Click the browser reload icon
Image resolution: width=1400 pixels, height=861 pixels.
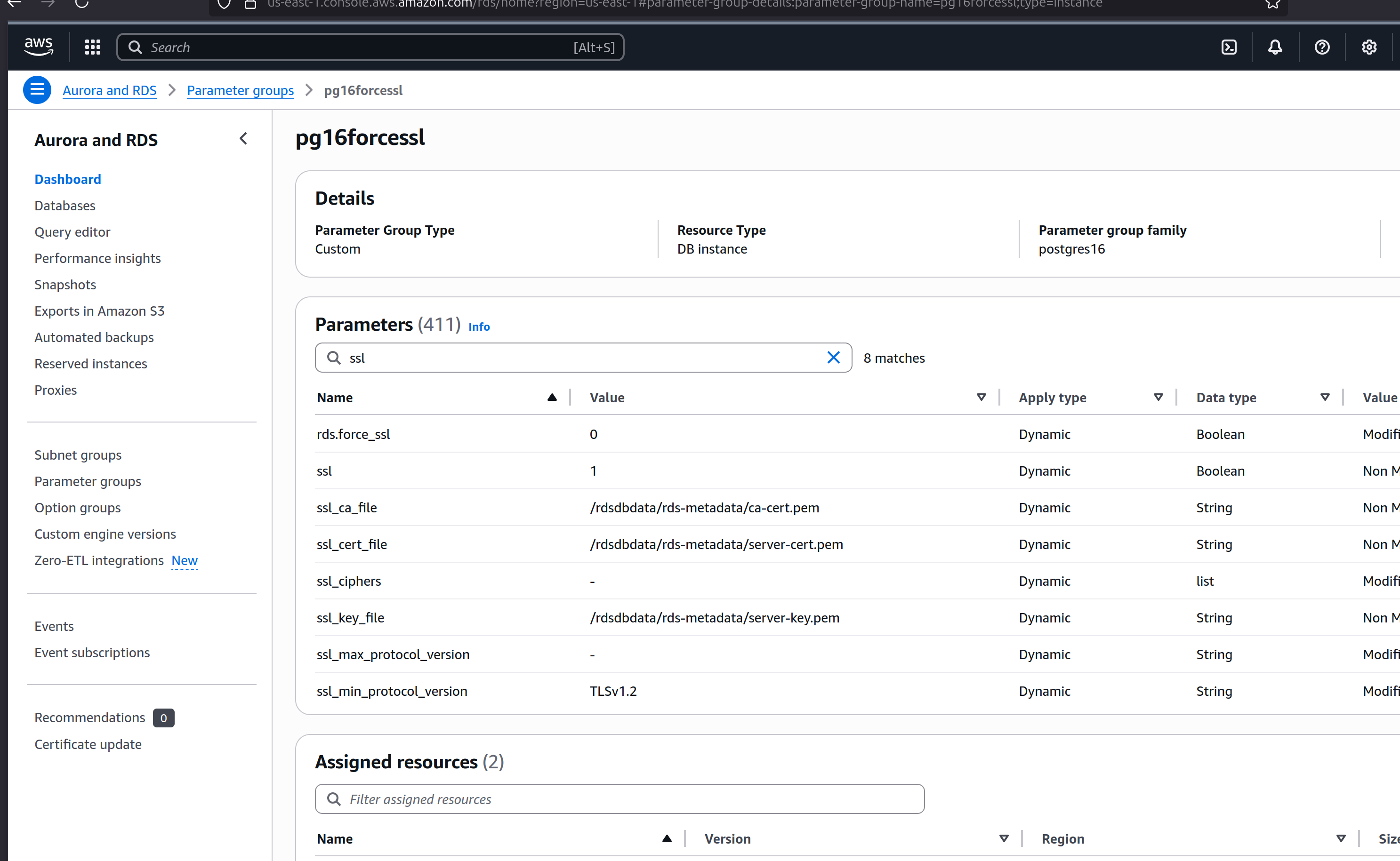[x=82, y=3]
